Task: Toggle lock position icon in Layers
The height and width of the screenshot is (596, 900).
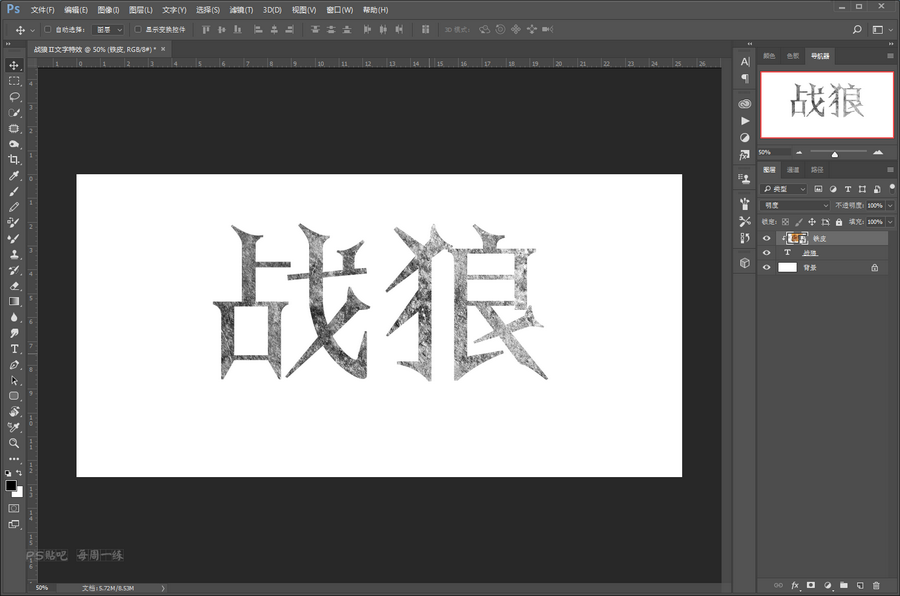Action: click(812, 222)
